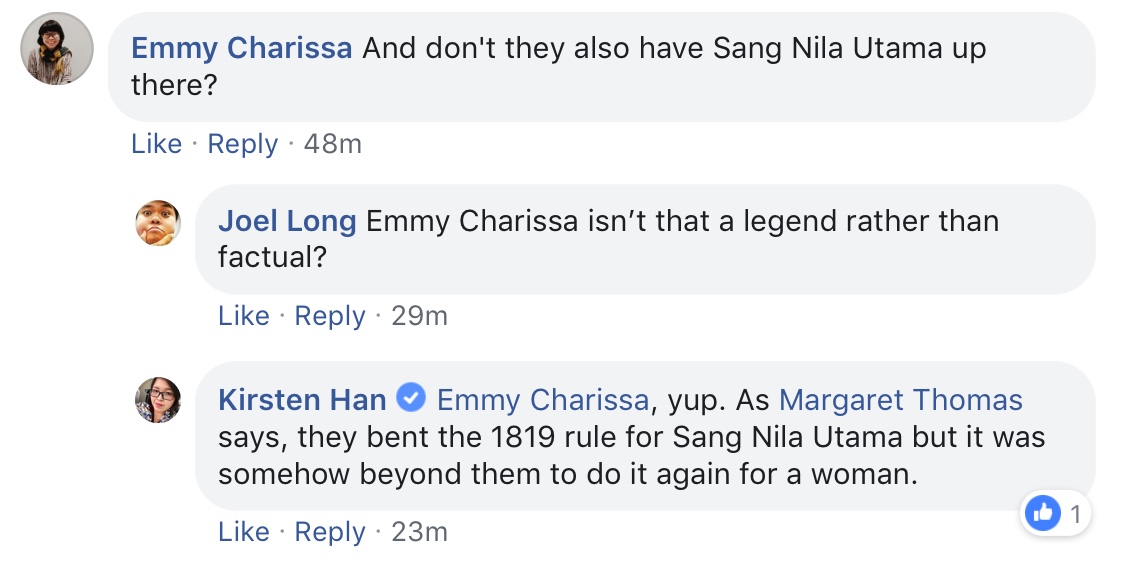This screenshot has width=1128, height=567.
Task: Click the Emmy Charissa mention in Kirsten's reply
Action: click(543, 400)
